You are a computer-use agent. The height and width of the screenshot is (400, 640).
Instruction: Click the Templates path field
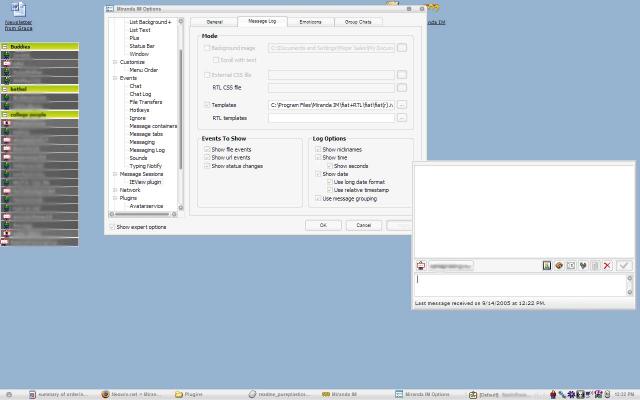click(331, 105)
